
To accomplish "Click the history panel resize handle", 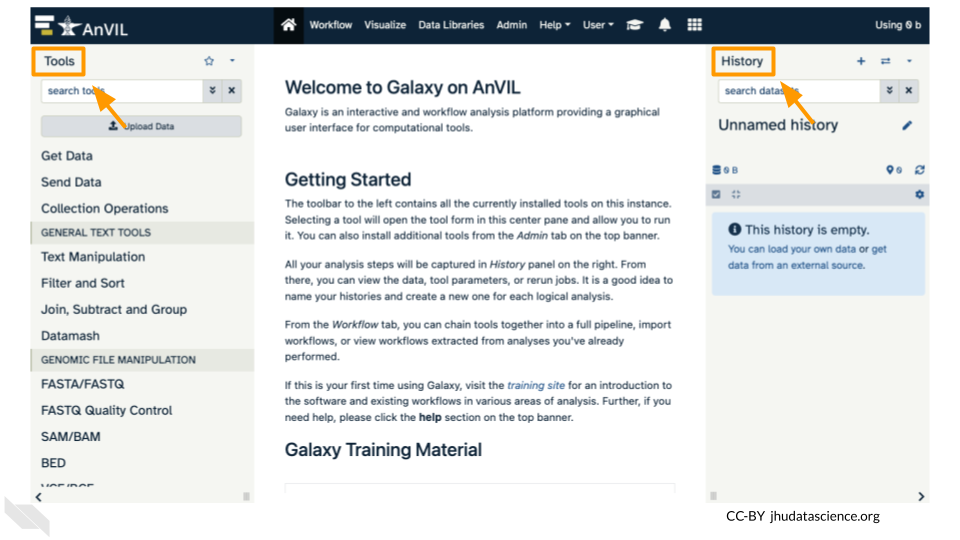I will click(713, 496).
